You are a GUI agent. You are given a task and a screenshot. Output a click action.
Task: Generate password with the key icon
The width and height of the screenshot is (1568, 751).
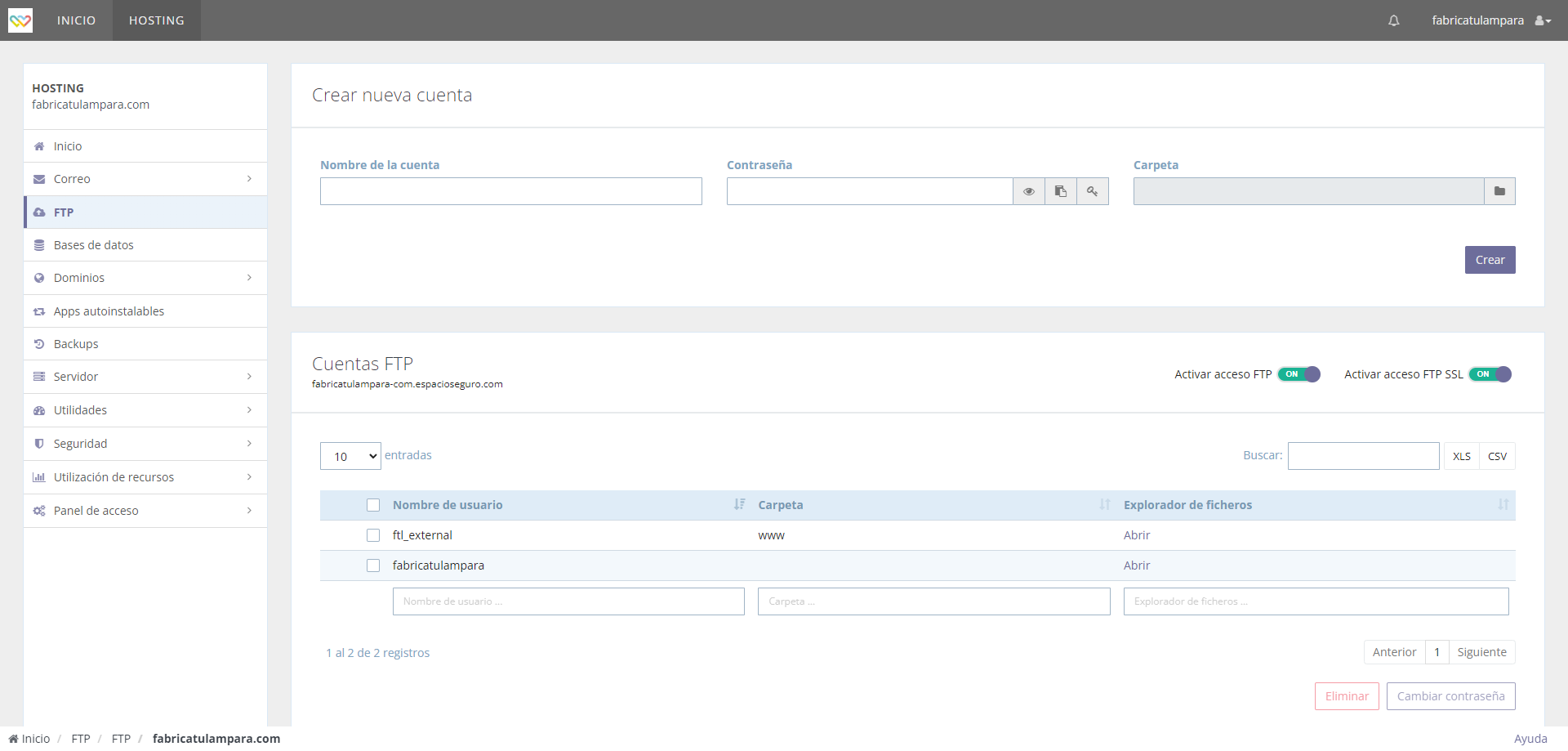pyautogui.click(x=1092, y=191)
